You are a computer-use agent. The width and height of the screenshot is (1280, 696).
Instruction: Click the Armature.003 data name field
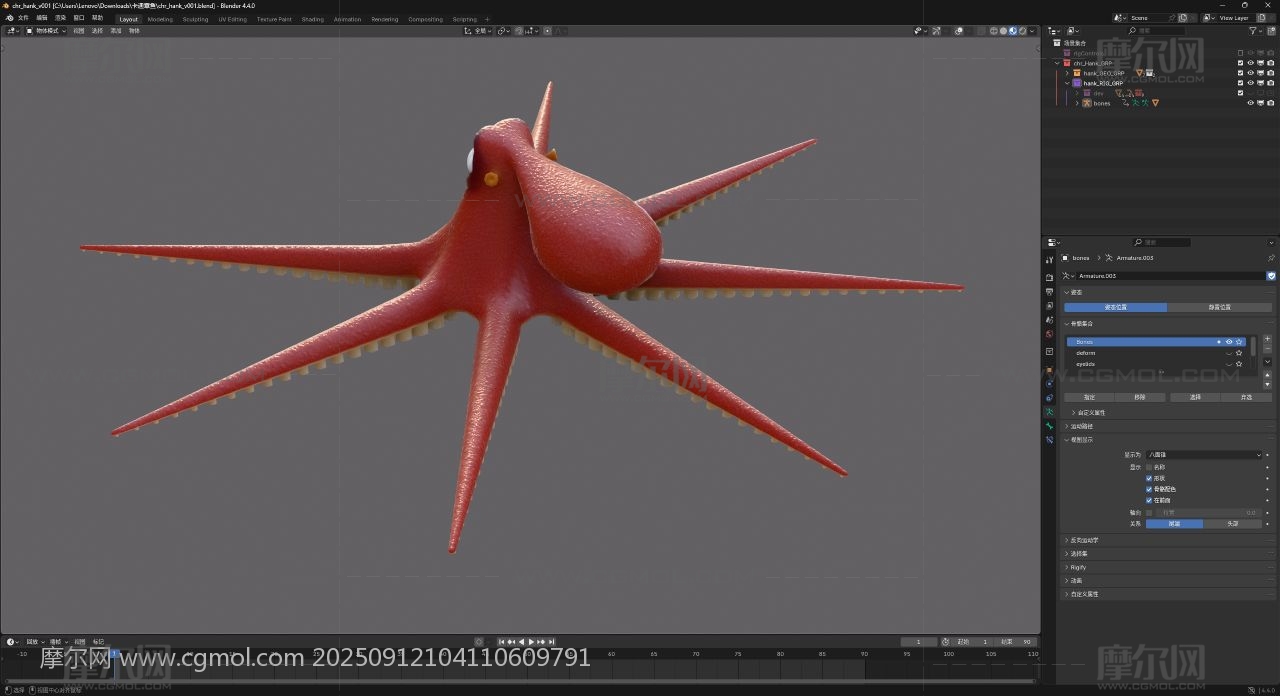point(1171,275)
